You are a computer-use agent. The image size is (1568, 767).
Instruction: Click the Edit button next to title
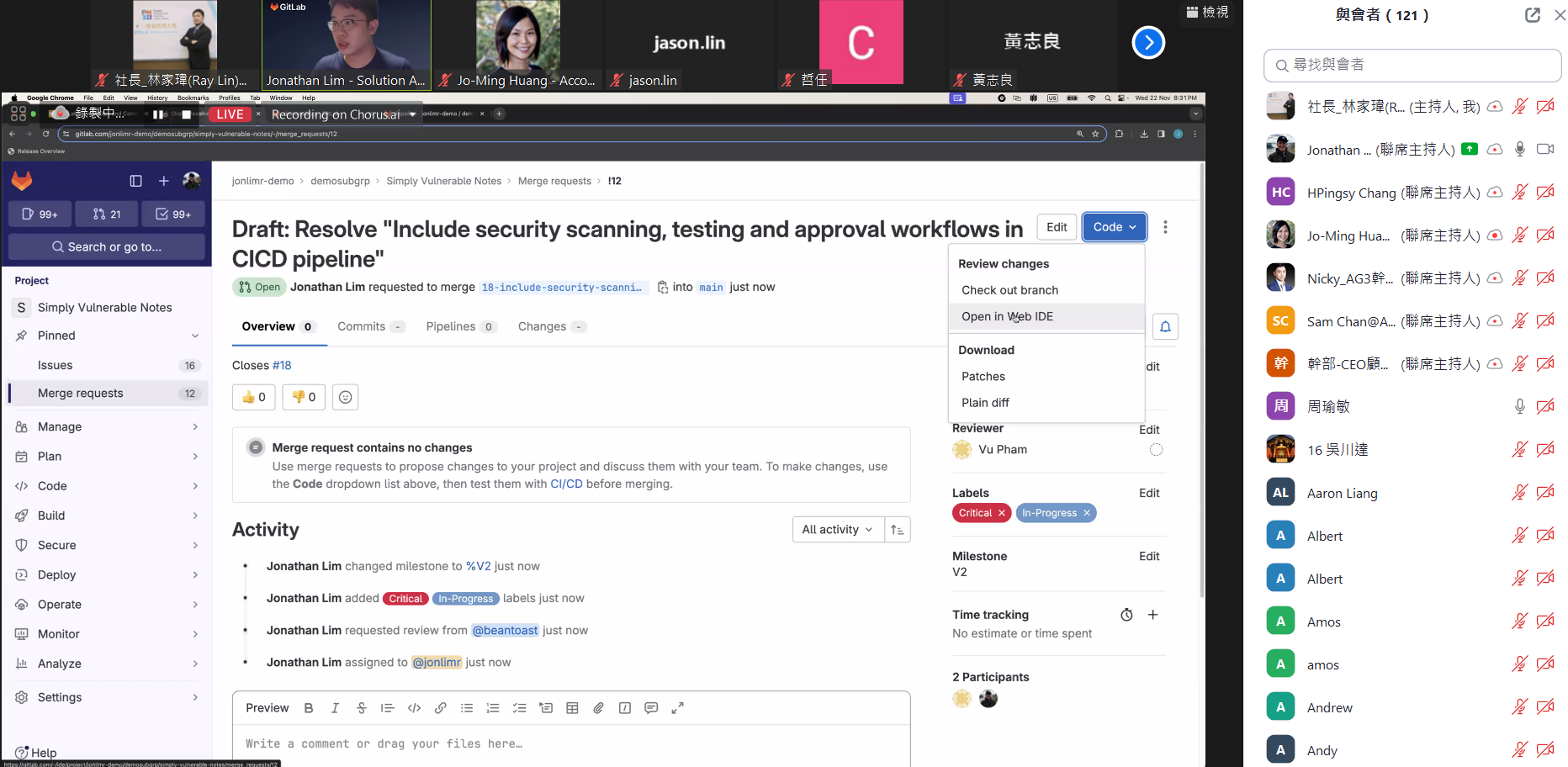click(1057, 227)
